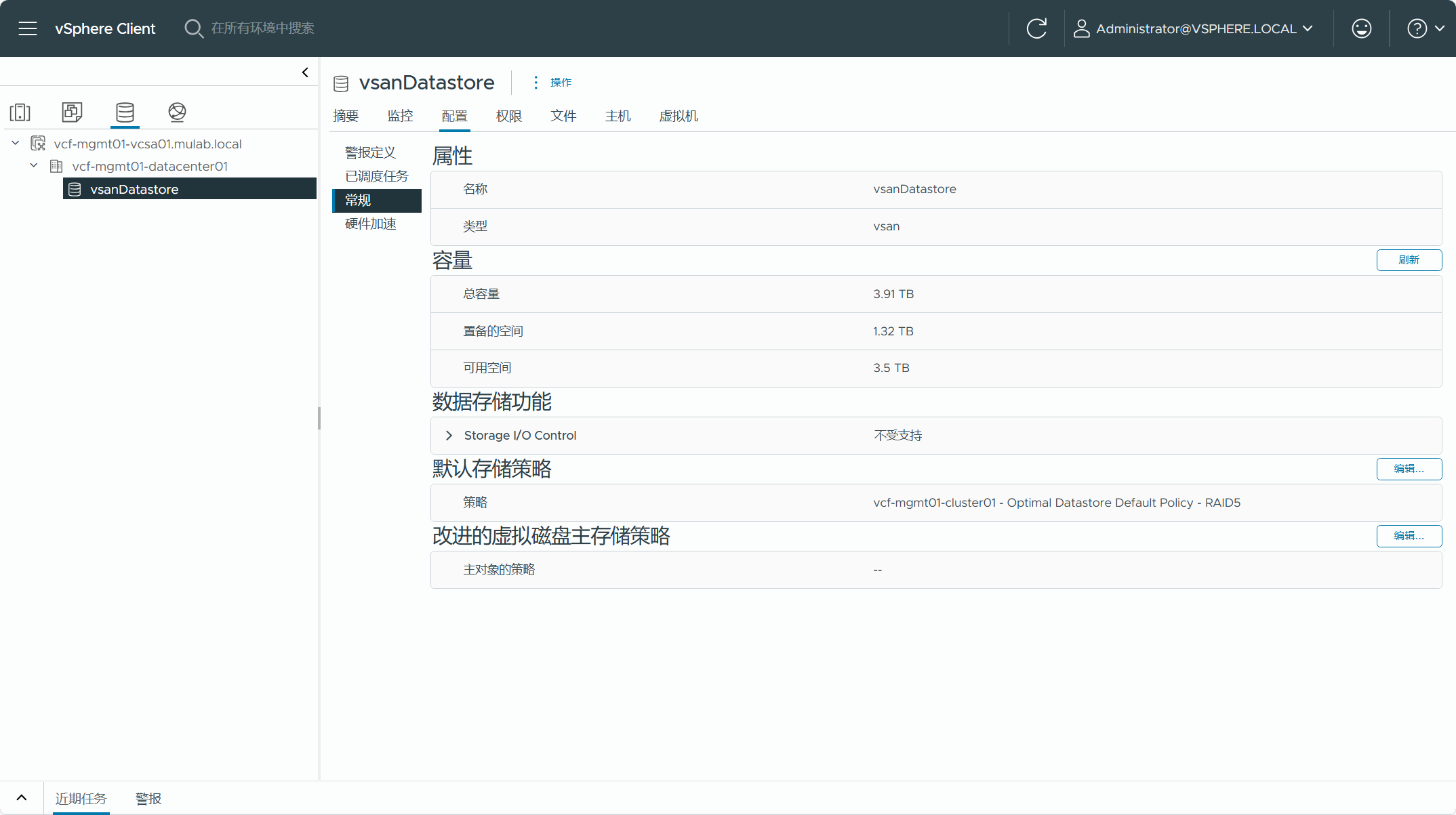Click the 刷新 capacity button
The height and width of the screenshot is (815, 1456).
click(x=1409, y=260)
